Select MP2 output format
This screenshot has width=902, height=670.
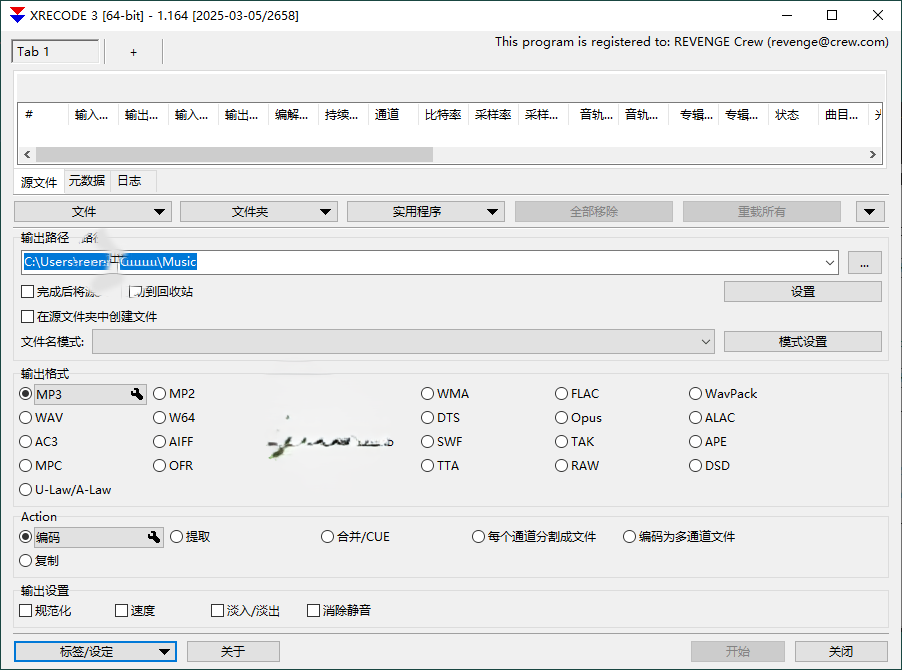pyautogui.click(x=174, y=394)
